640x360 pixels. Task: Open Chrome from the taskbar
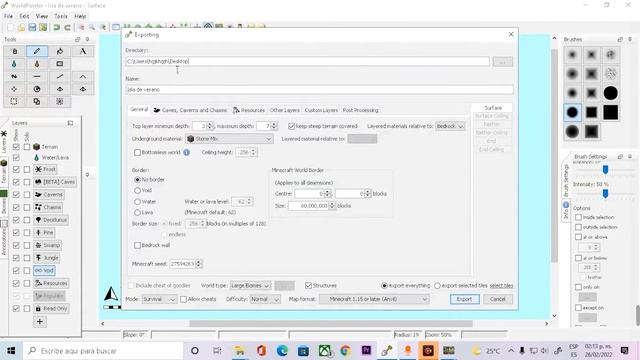[345, 351]
